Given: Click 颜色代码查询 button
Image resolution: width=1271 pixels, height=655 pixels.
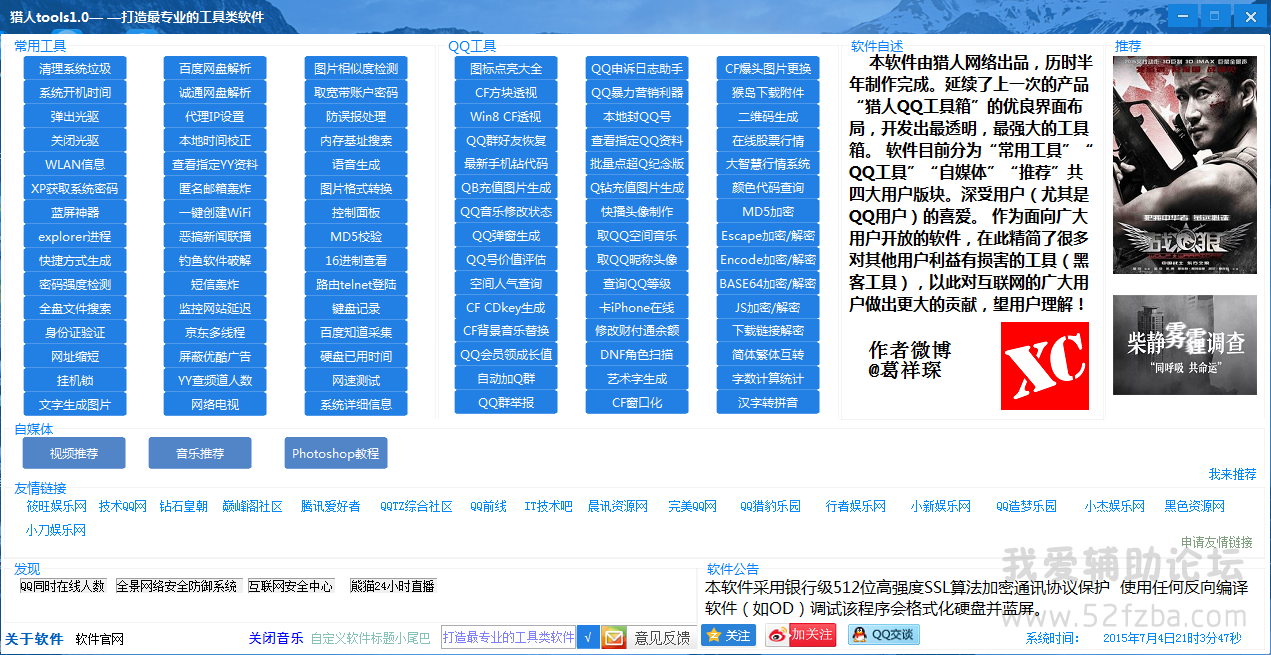Looking at the screenshot, I should click(x=768, y=188).
